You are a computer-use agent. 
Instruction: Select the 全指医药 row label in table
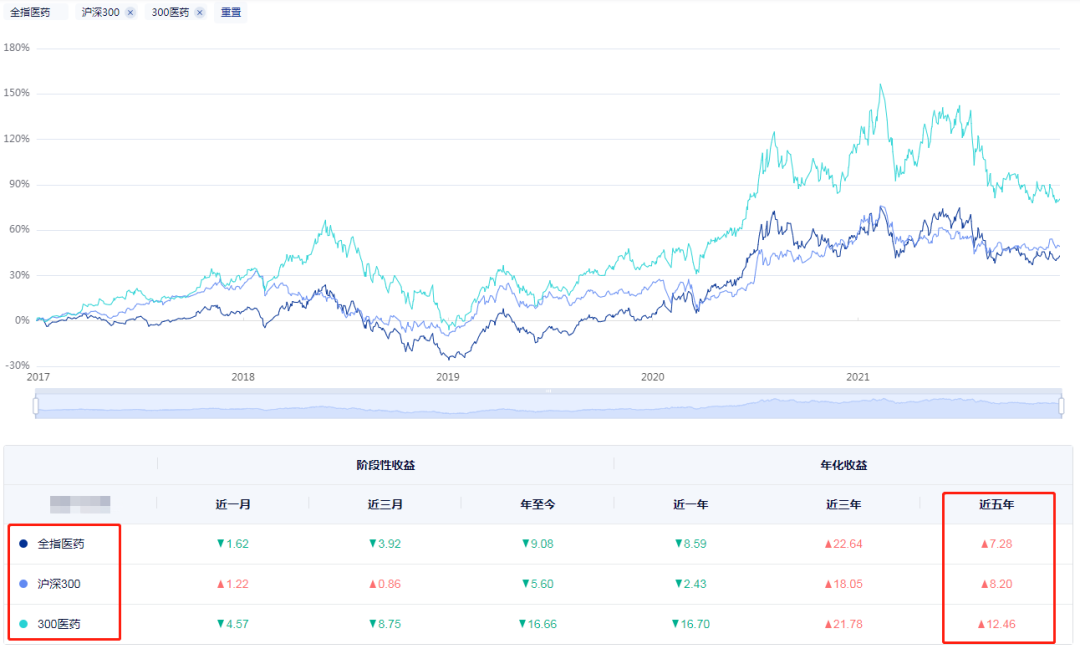click(x=61, y=544)
